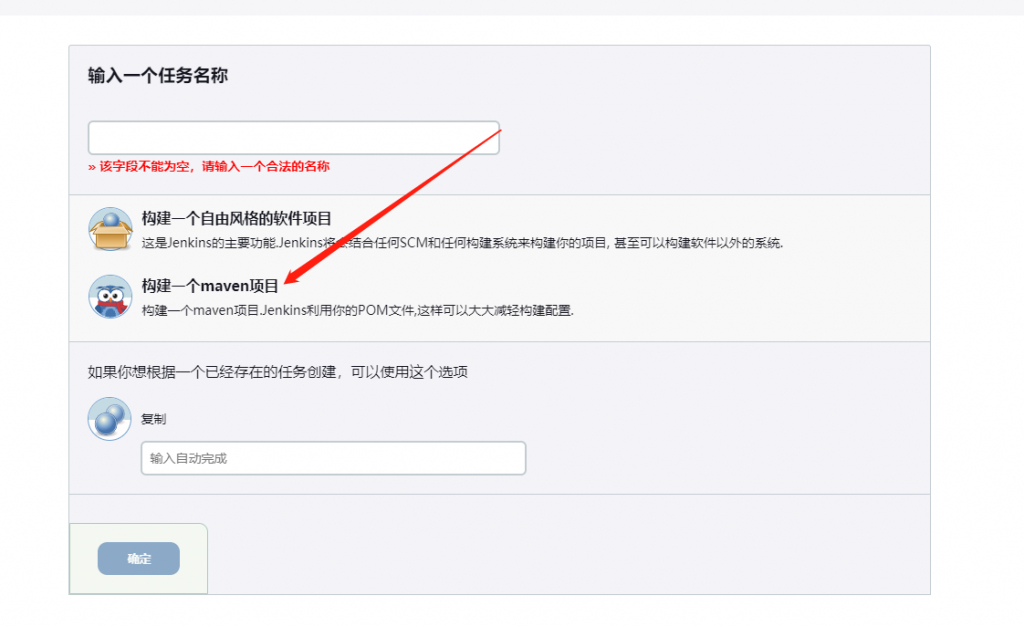Viewport: 1024px width, 627px height.
Task: Click the blue spheres copy icon
Action: [110, 419]
